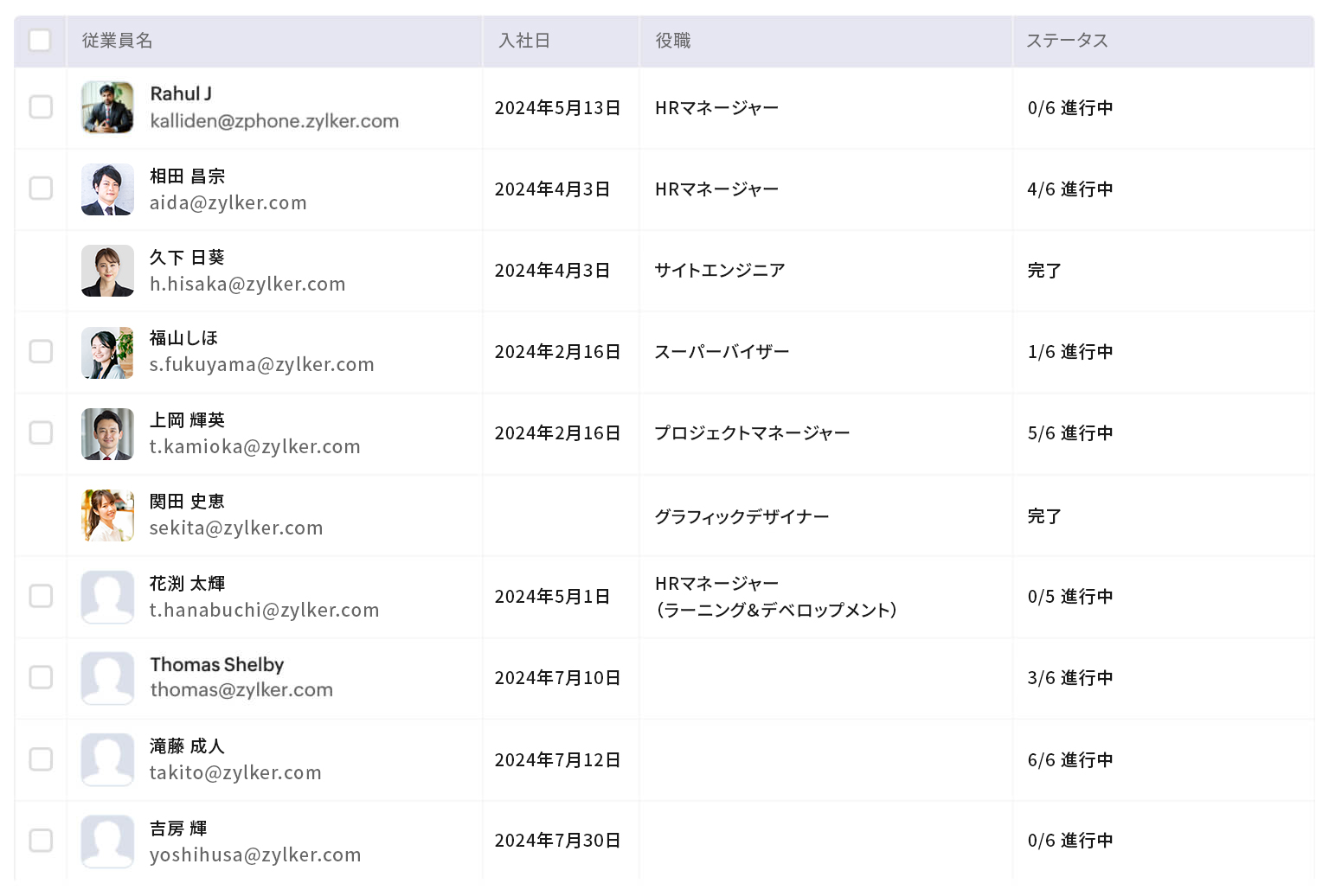Sort by the 従業員名 column header
1329x896 pixels.
click(x=118, y=41)
